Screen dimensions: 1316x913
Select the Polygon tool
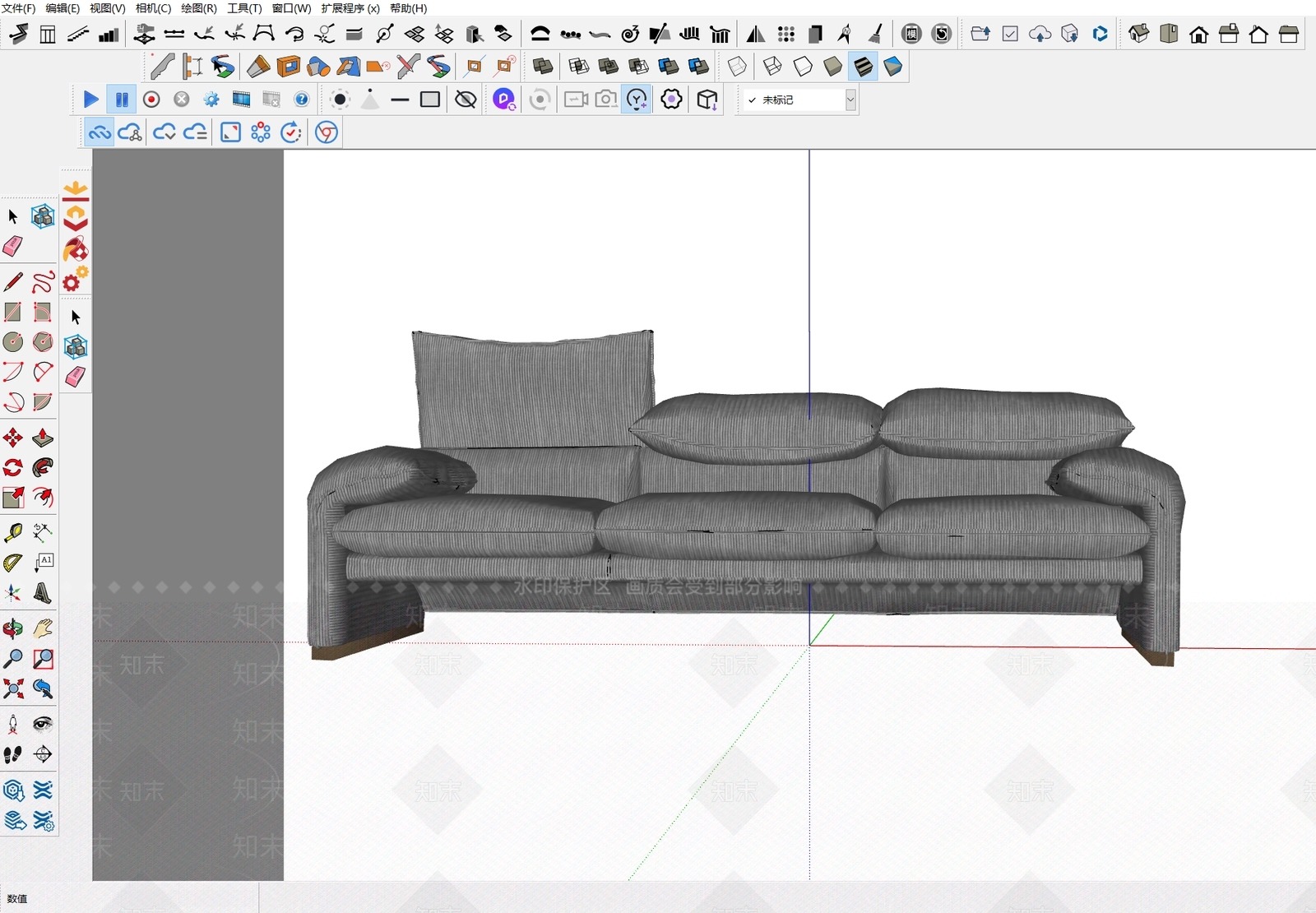(x=43, y=341)
